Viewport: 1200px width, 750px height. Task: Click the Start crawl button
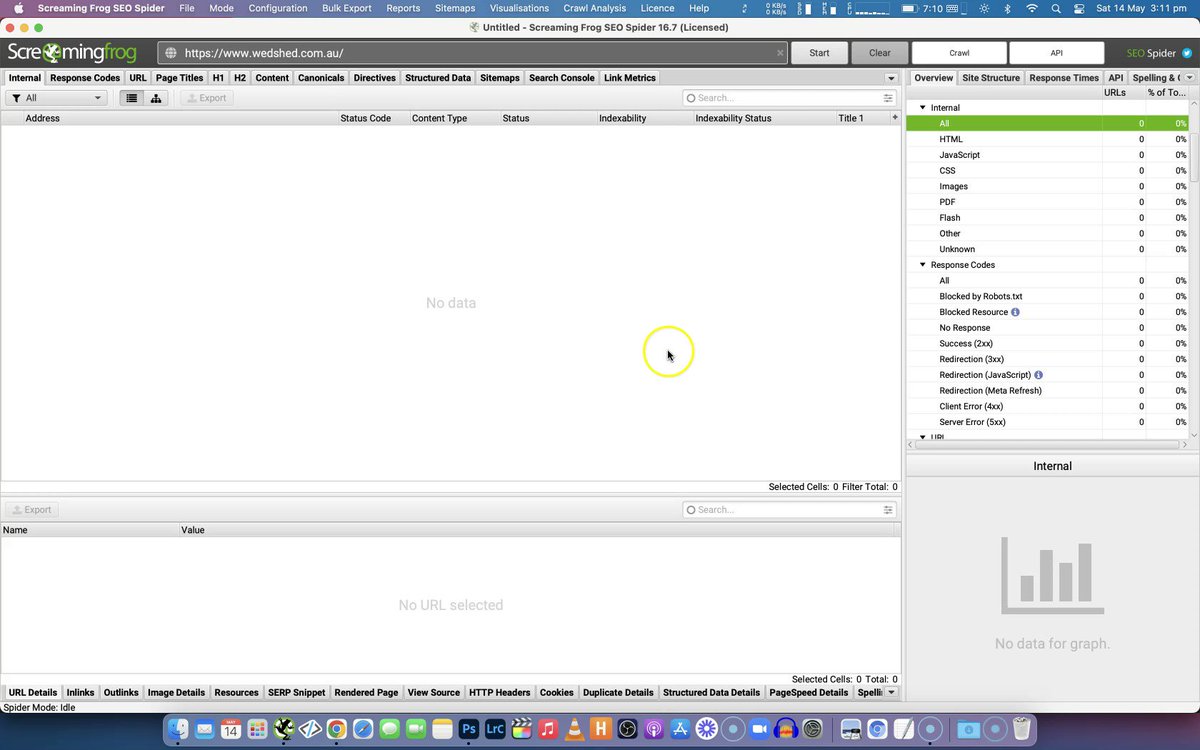819,53
